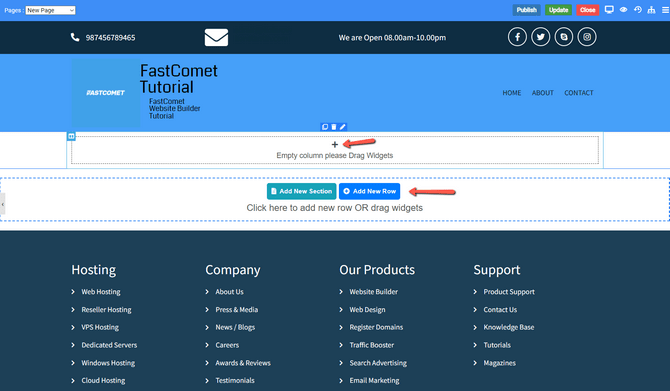670x391 pixels.
Task: Open hamburger menu in top toolbar
Action: point(665,10)
